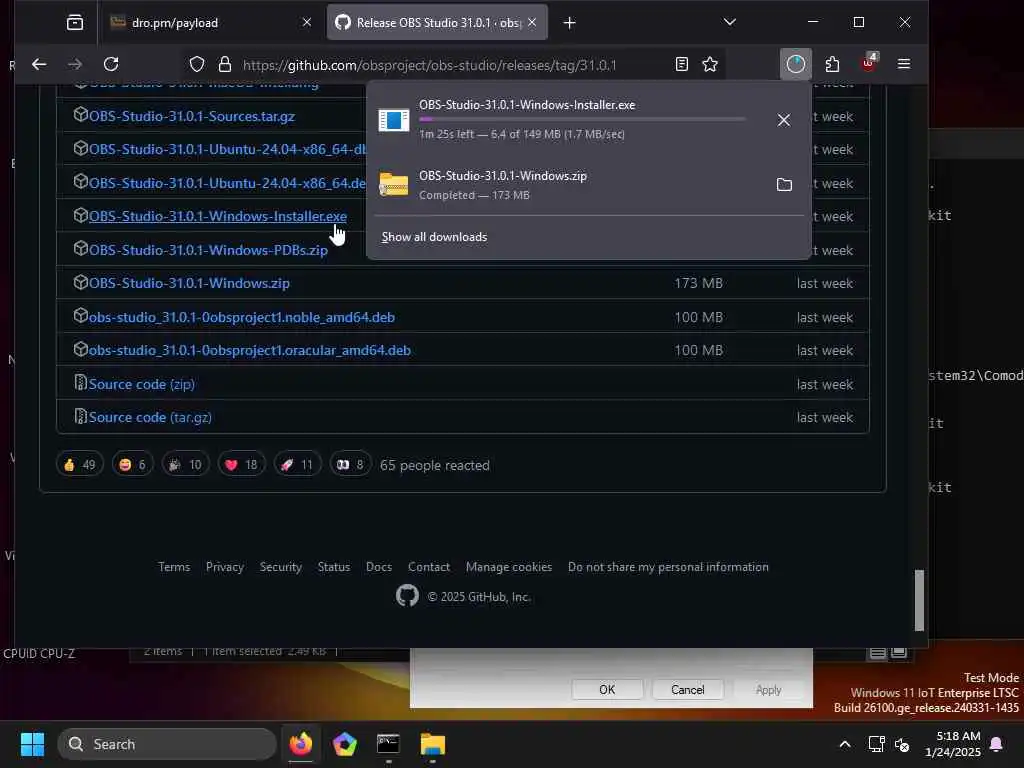Click Show all downloads
Viewport: 1024px width, 768px height.
pos(434,237)
